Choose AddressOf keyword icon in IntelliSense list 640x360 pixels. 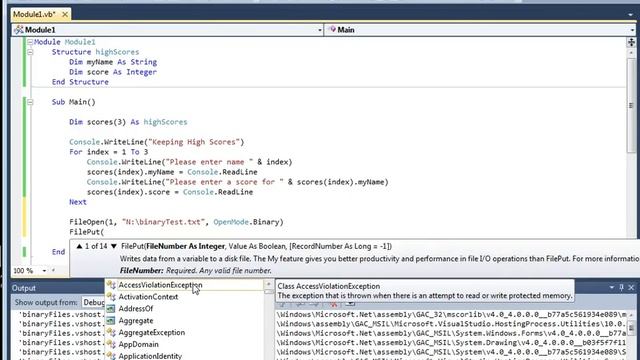click(x=111, y=309)
